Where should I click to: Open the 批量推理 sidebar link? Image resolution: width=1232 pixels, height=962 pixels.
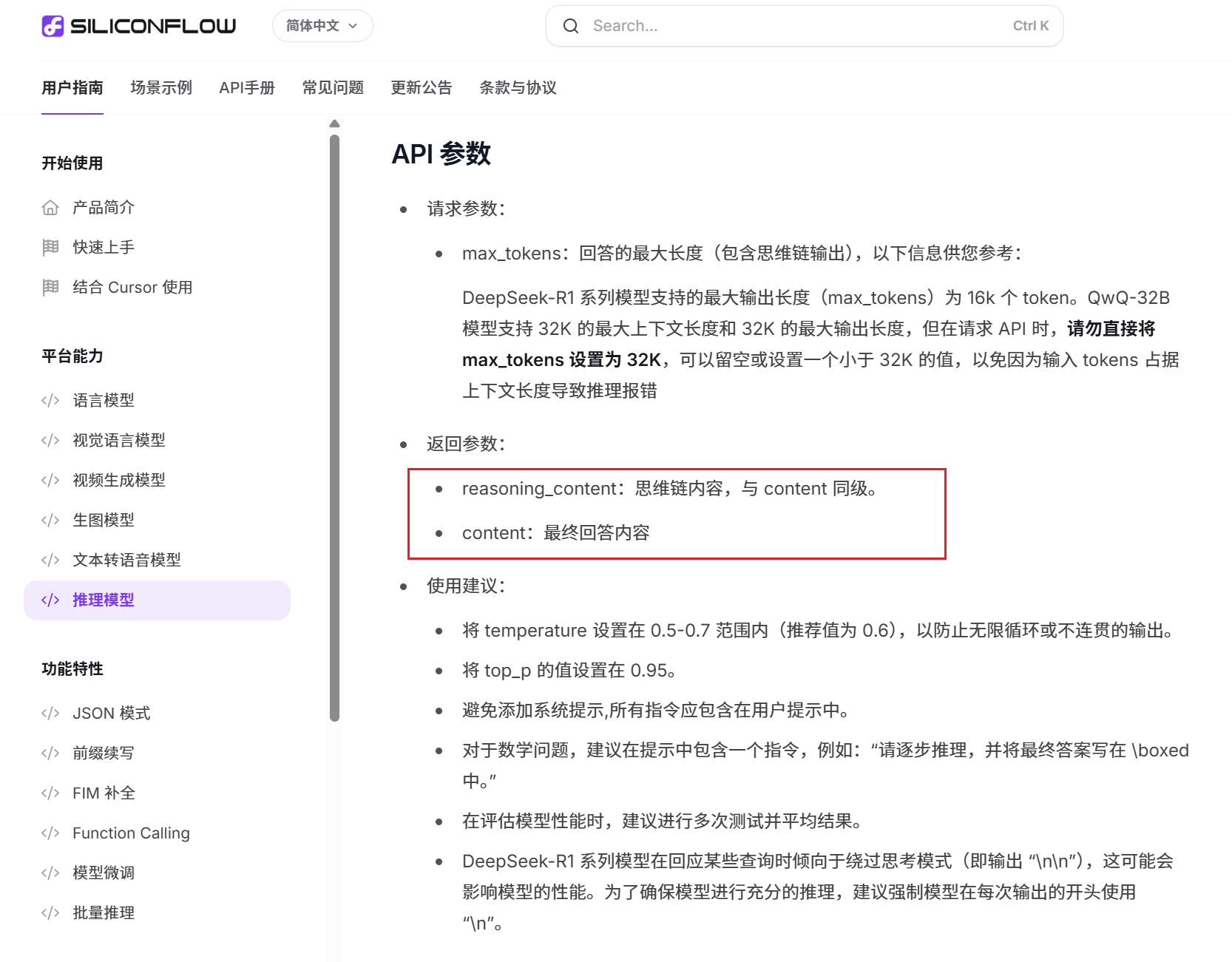pyautogui.click(x=104, y=913)
